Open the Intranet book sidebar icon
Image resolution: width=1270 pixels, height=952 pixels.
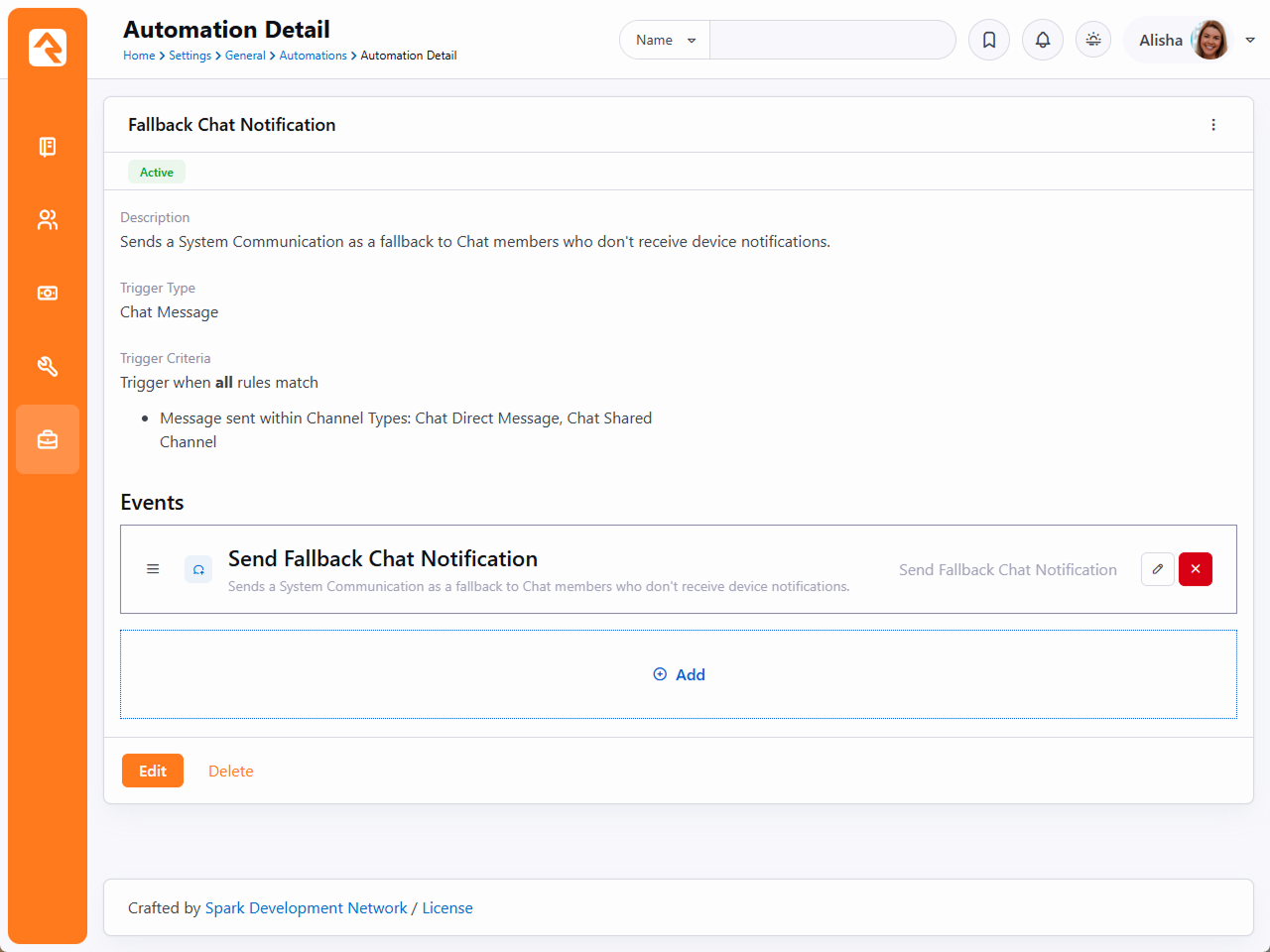coord(48,147)
